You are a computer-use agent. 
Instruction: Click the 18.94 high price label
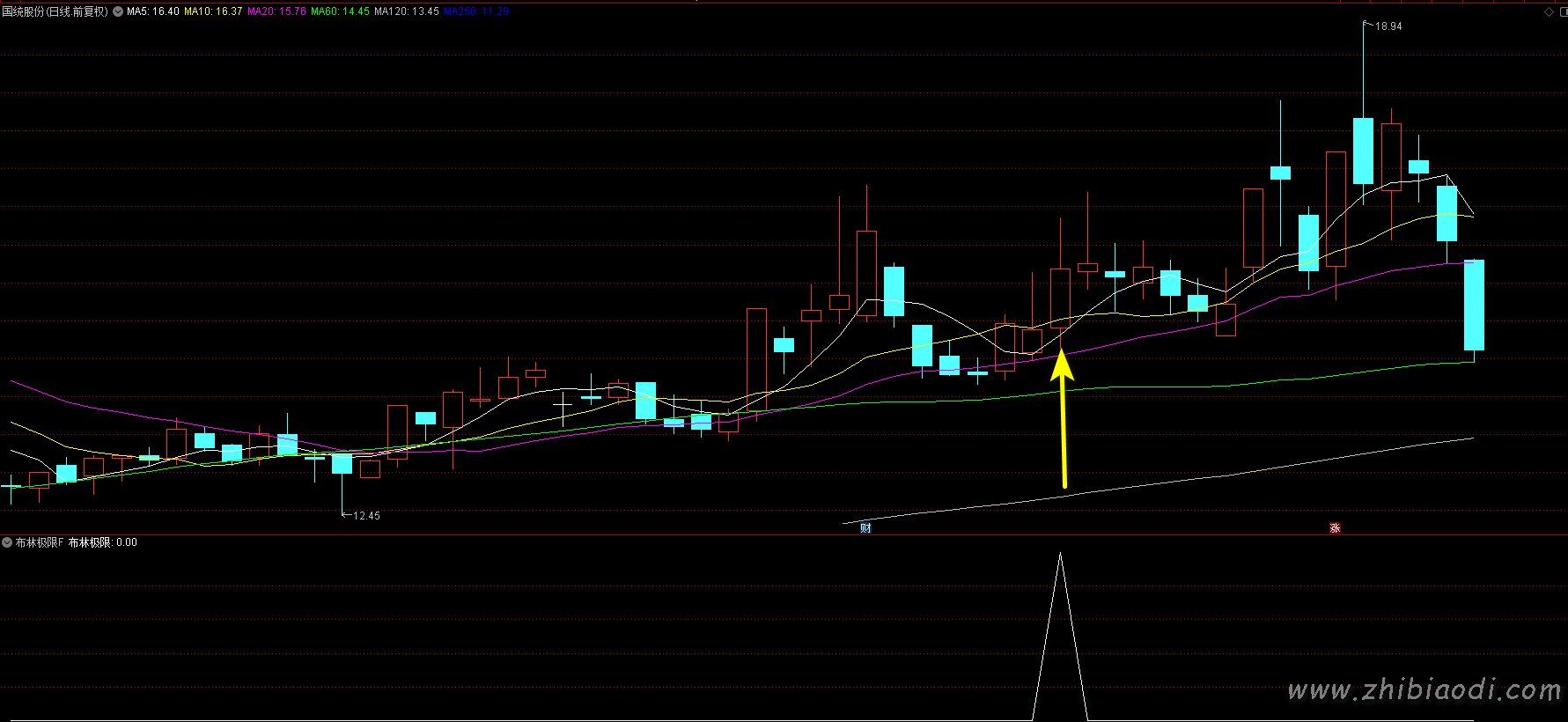tap(1388, 26)
